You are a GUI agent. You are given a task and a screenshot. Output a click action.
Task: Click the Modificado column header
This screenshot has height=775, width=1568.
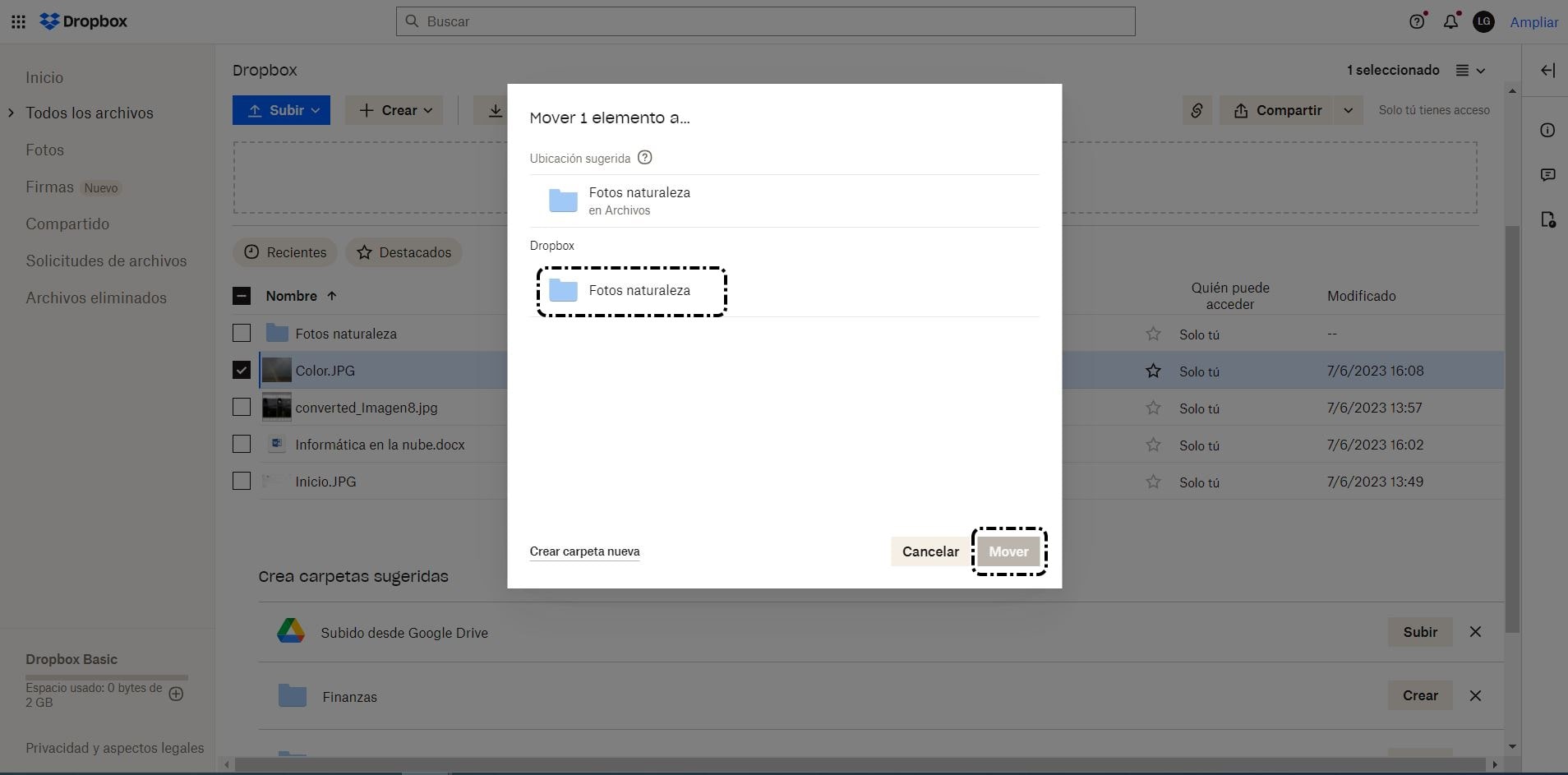[x=1361, y=296]
